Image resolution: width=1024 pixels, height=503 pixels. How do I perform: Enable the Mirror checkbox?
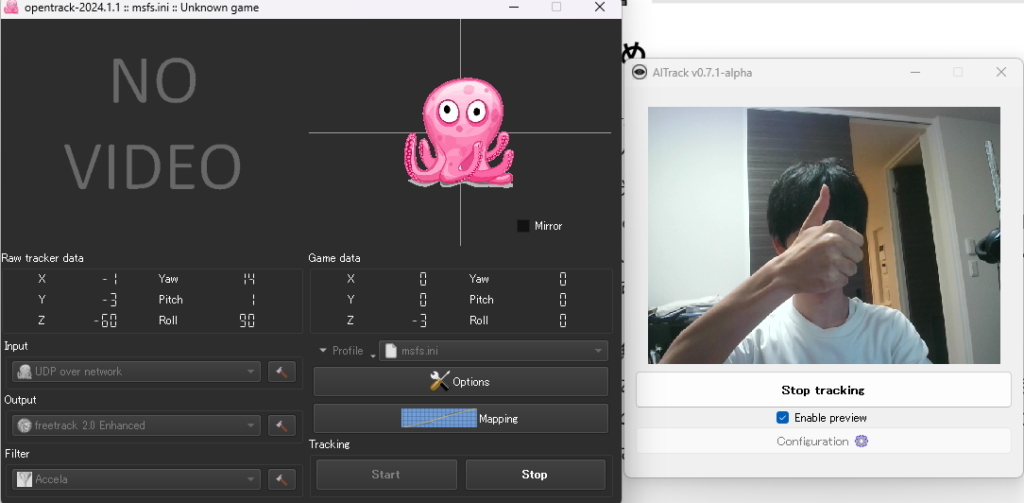pos(523,226)
